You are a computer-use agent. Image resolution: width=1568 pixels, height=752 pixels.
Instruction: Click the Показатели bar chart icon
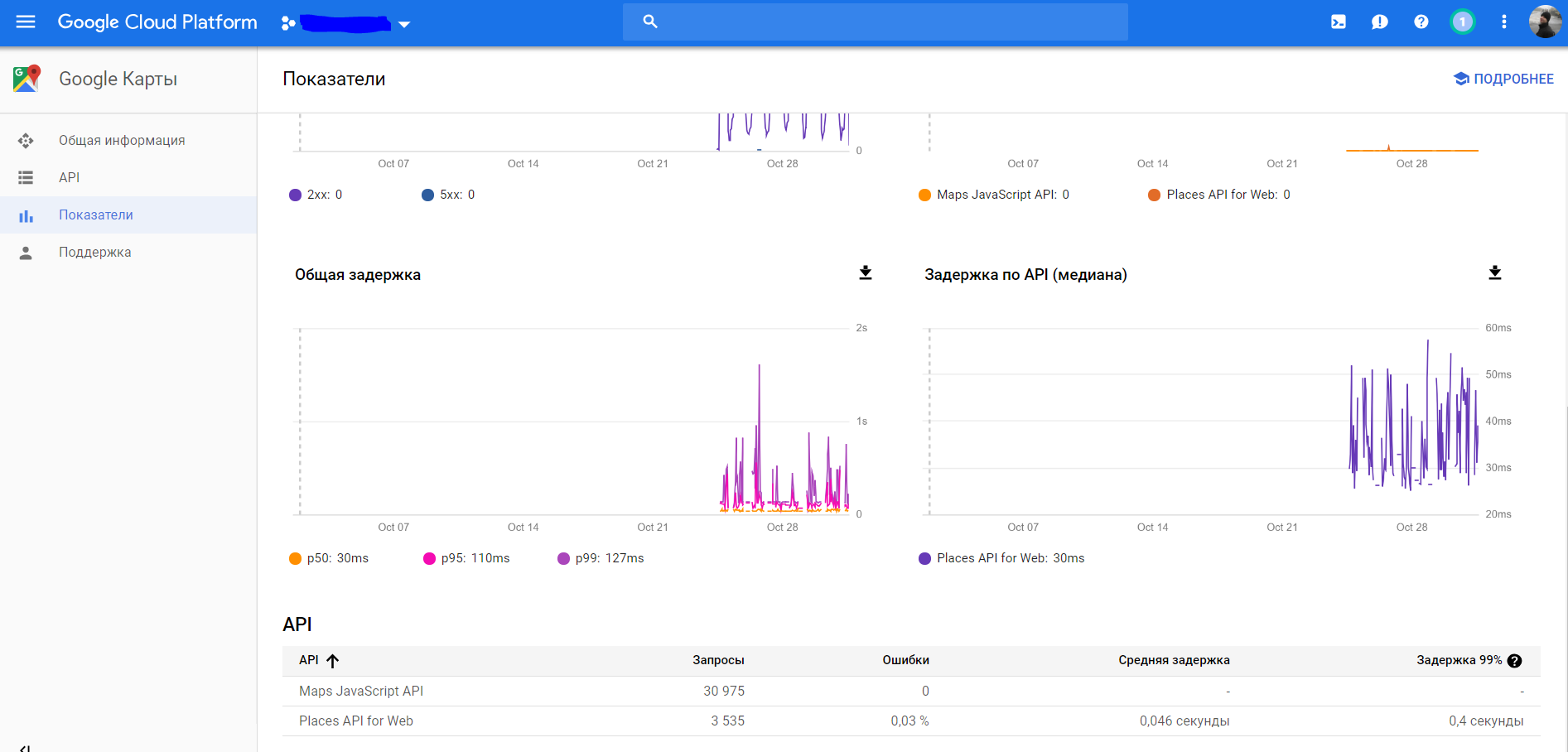26,215
